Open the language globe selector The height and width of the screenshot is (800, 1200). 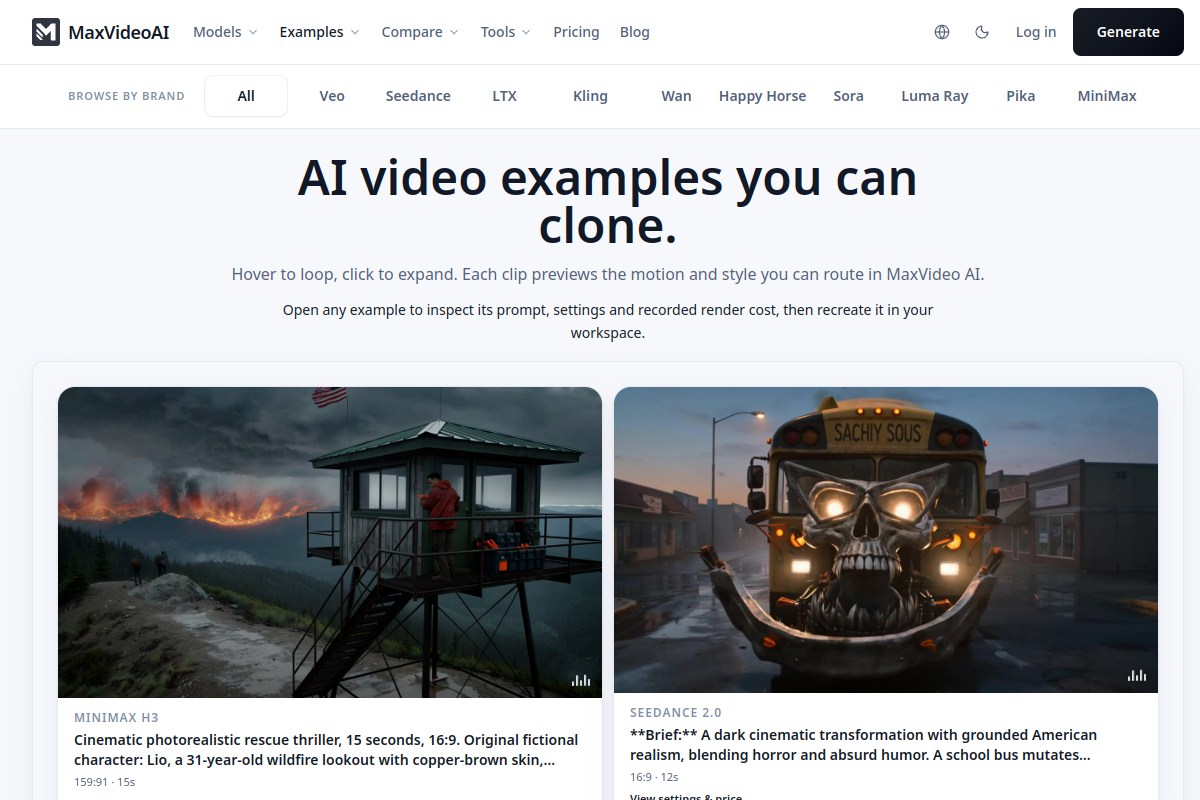point(942,32)
